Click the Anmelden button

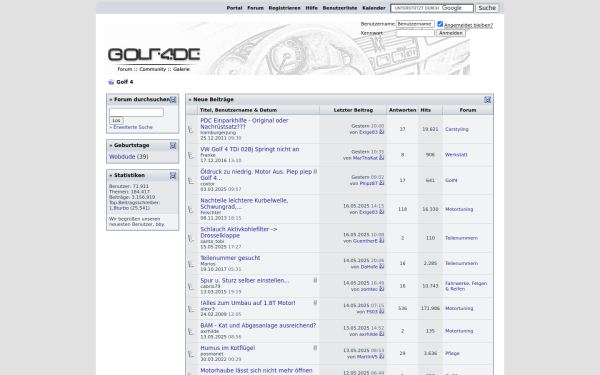coord(451,33)
